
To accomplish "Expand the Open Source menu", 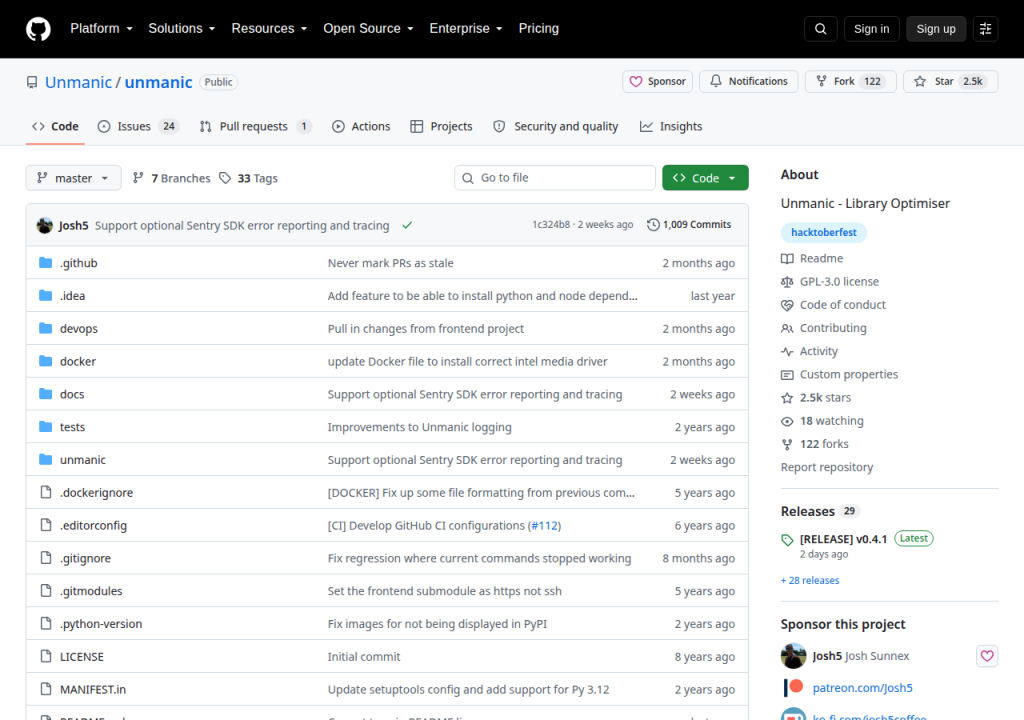I will (368, 29).
